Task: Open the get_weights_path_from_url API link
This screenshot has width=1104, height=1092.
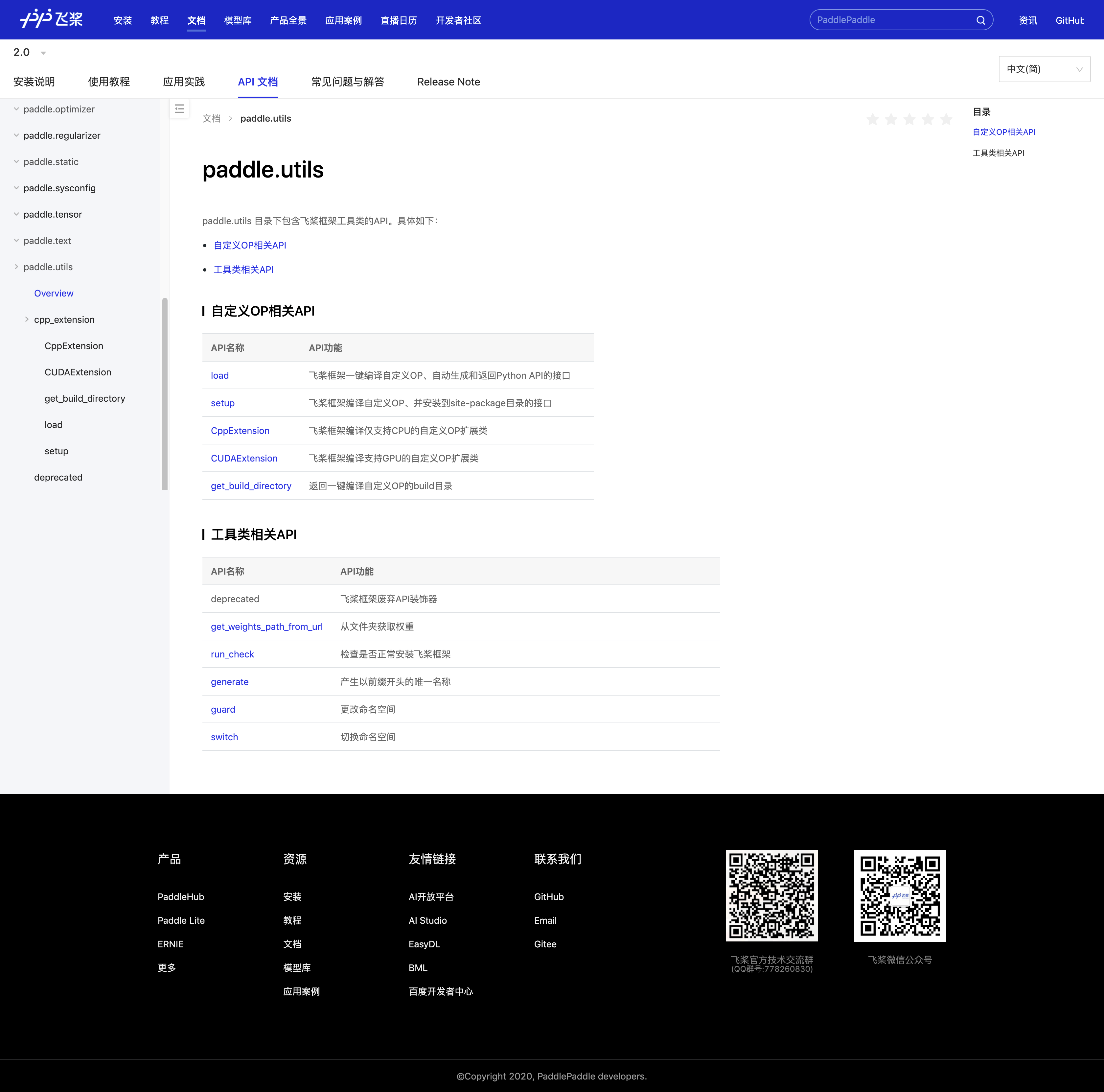Action: (266, 627)
